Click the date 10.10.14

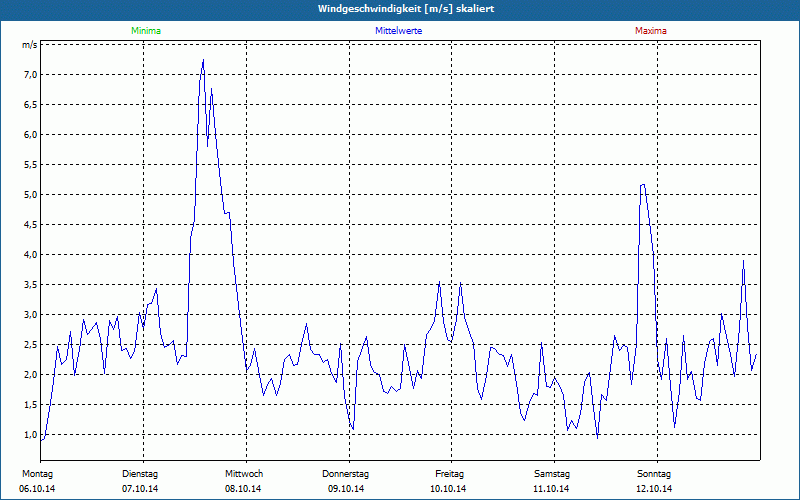pos(448,489)
